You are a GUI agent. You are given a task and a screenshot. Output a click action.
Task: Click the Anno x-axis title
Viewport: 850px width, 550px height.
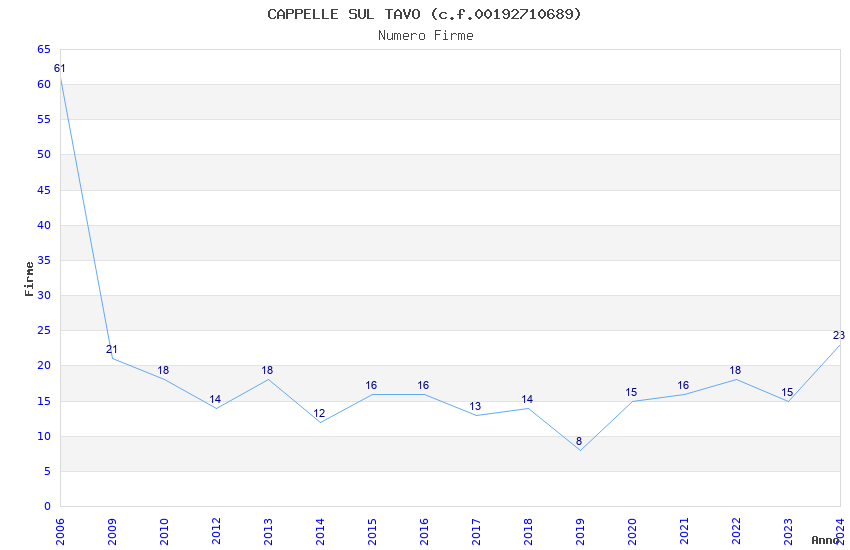(825, 540)
